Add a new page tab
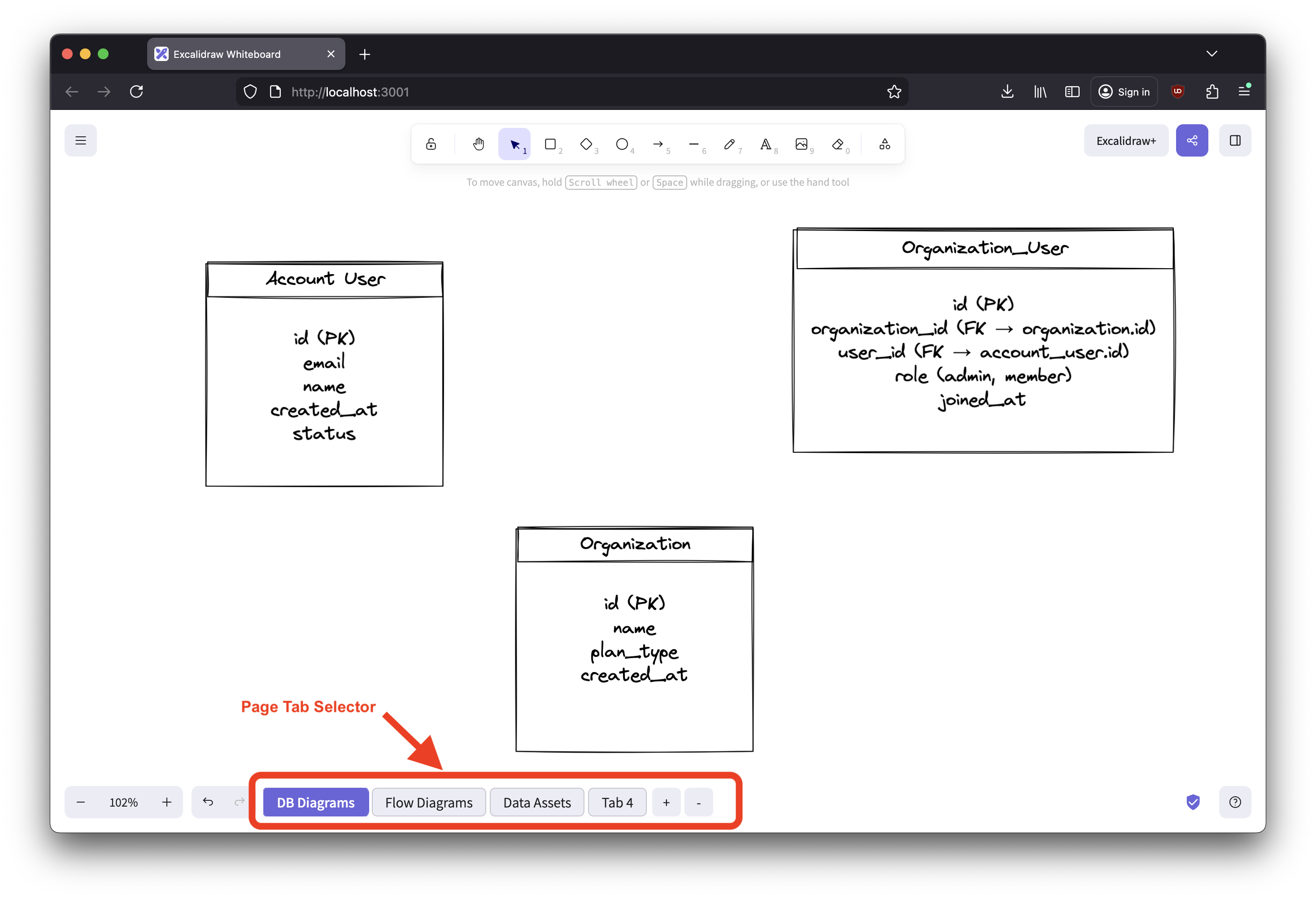The image size is (1316, 899). coord(667,802)
